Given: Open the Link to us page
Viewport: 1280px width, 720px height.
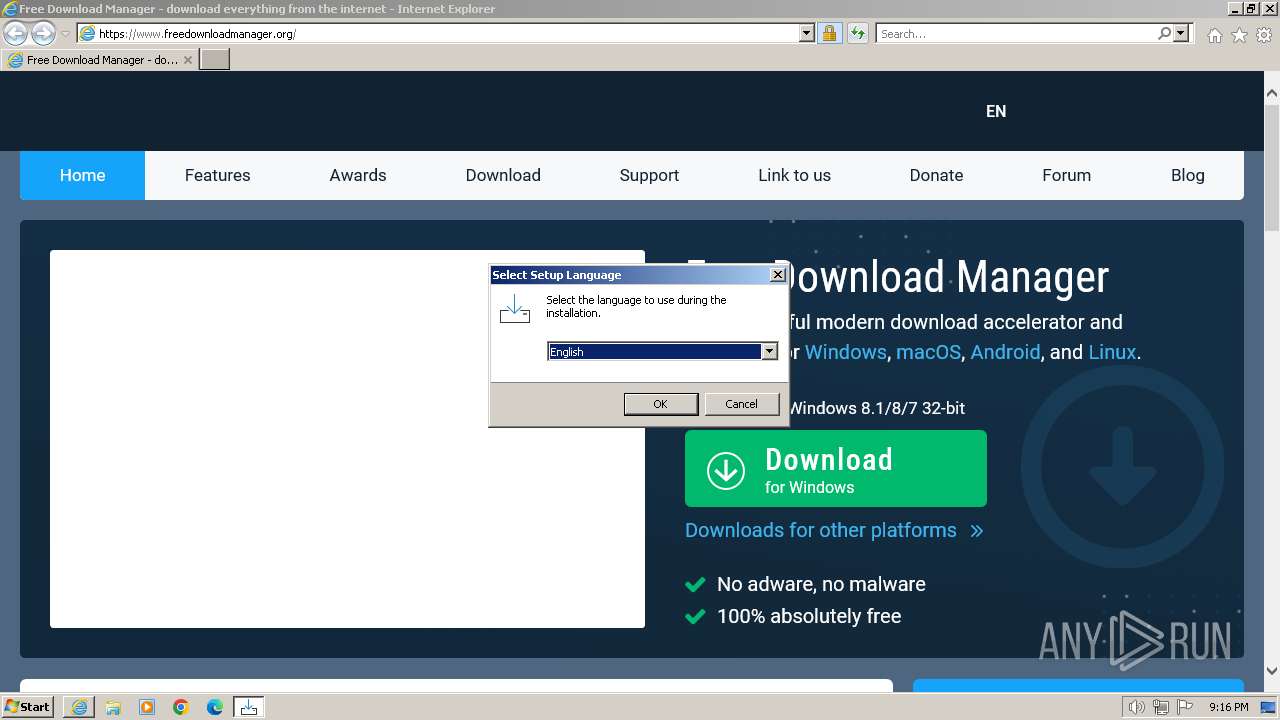Looking at the screenshot, I should 794,175.
